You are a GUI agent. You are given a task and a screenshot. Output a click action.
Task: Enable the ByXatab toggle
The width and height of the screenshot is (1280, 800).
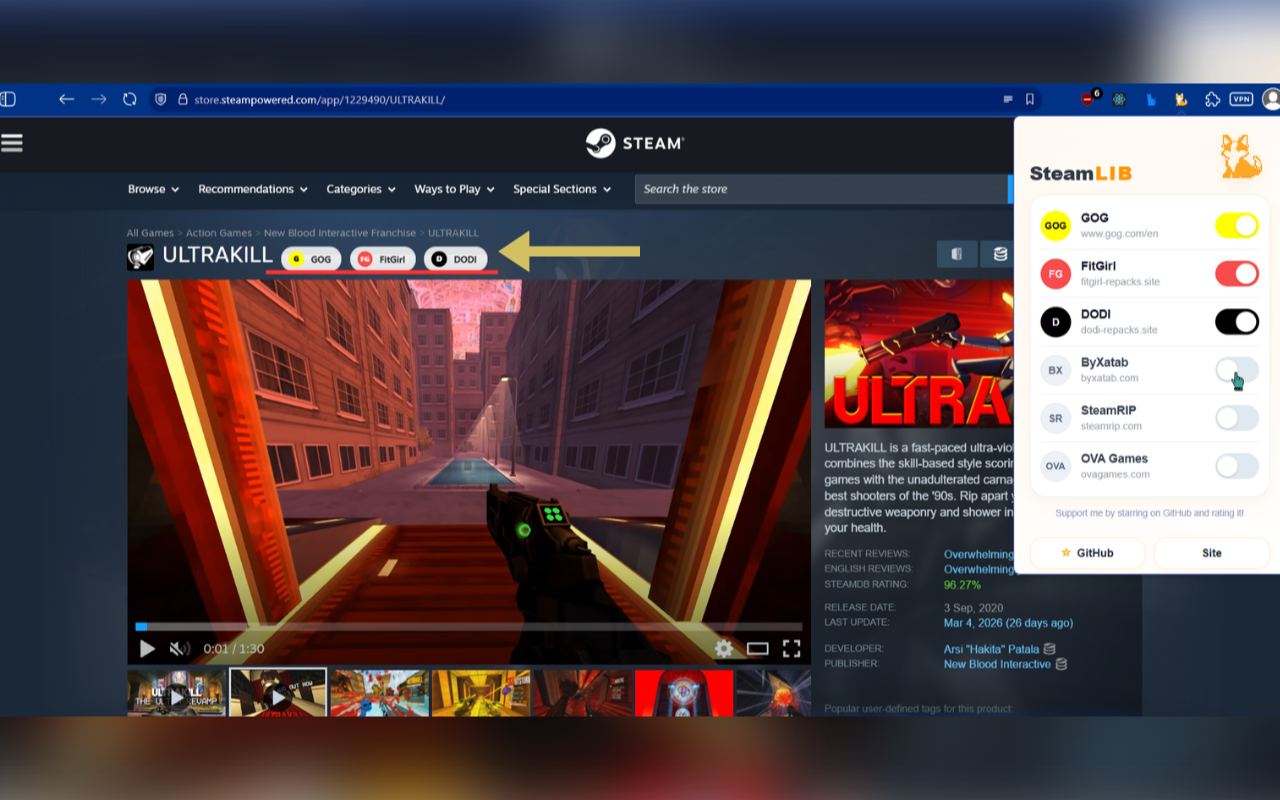tap(1236, 370)
